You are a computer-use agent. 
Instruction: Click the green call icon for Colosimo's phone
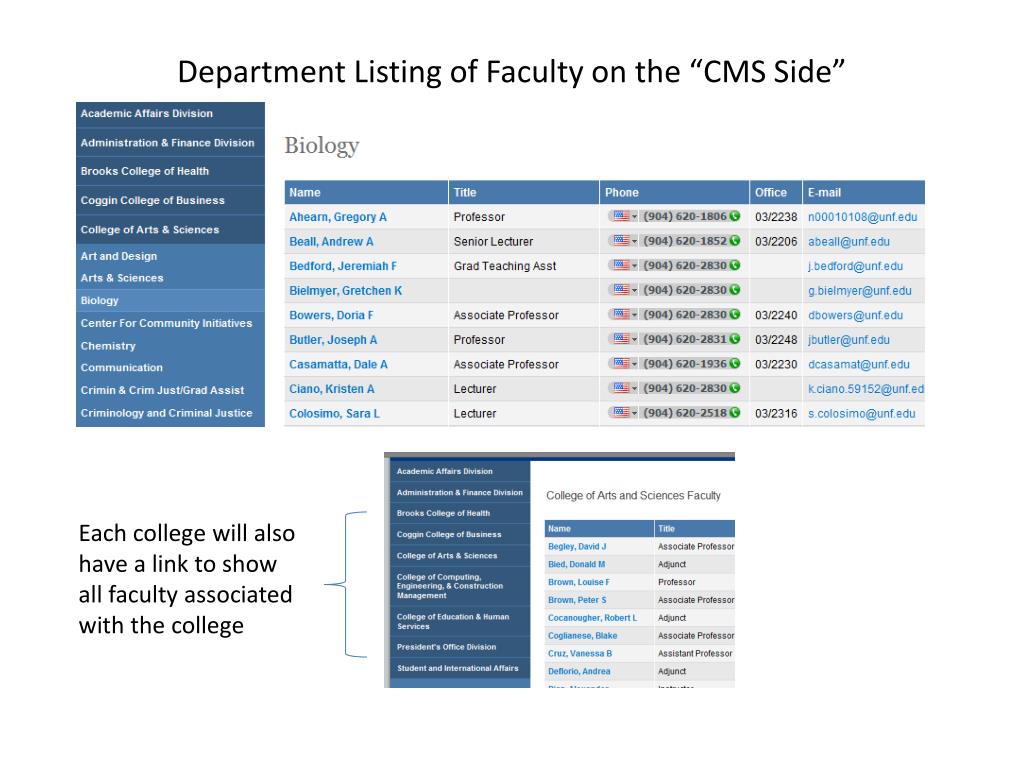735,413
